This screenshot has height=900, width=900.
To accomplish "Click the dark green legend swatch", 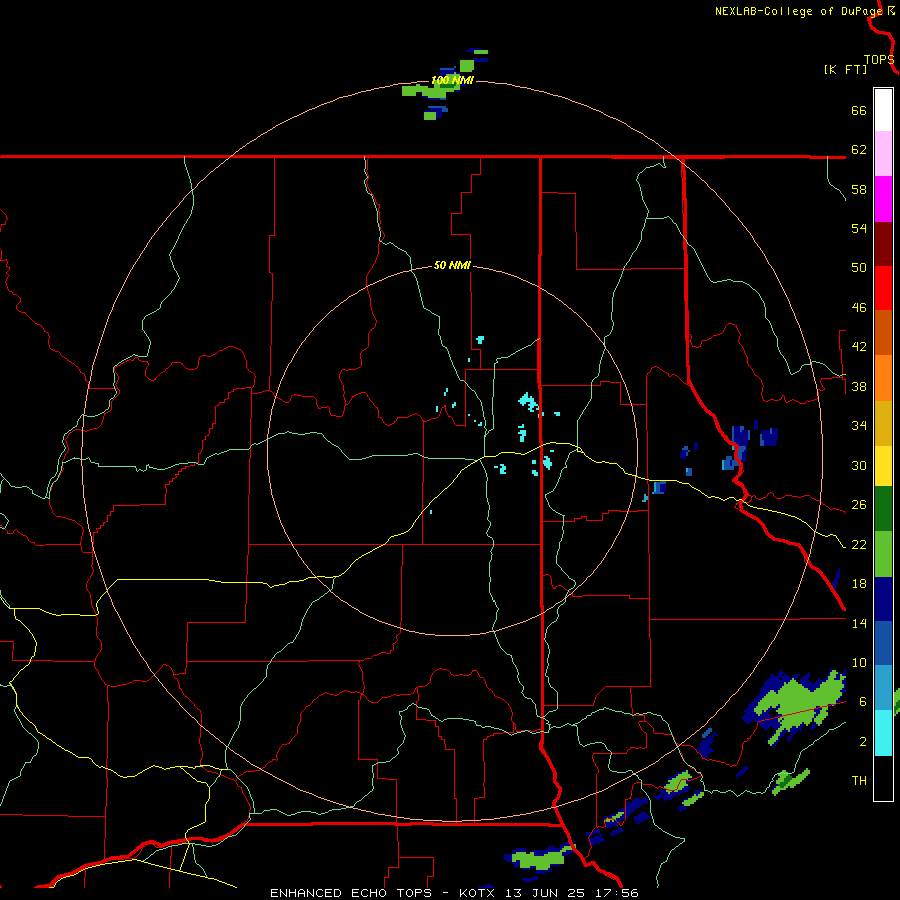I will point(883,509).
